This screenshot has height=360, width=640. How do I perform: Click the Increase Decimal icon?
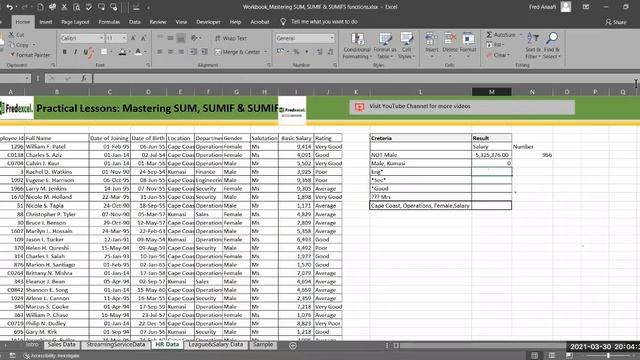pyautogui.click(x=320, y=52)
